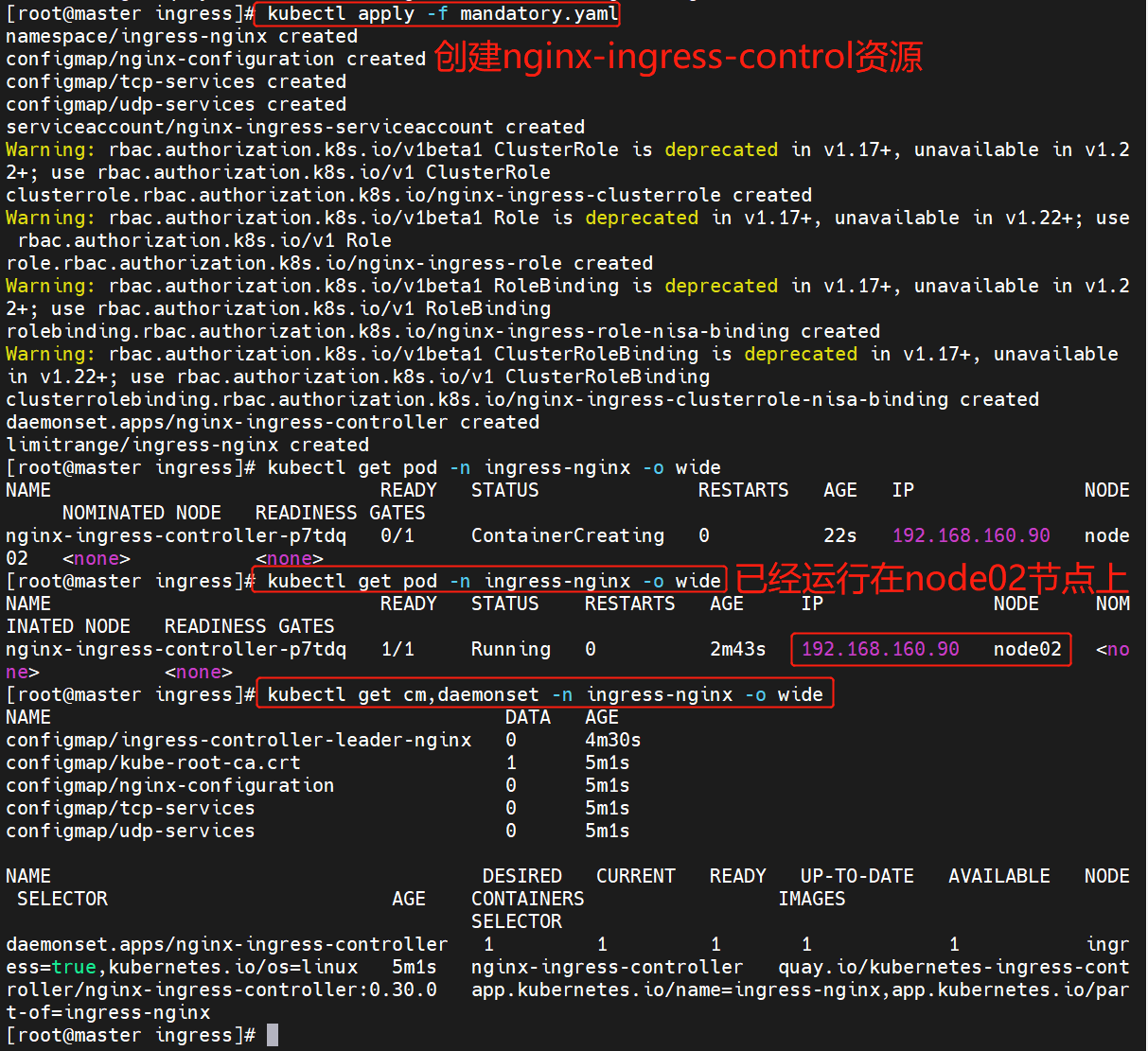Click the red annotation about creating nginx-ingress-control
Viewport: 1148px width, 1051px height.
point(678,58)
